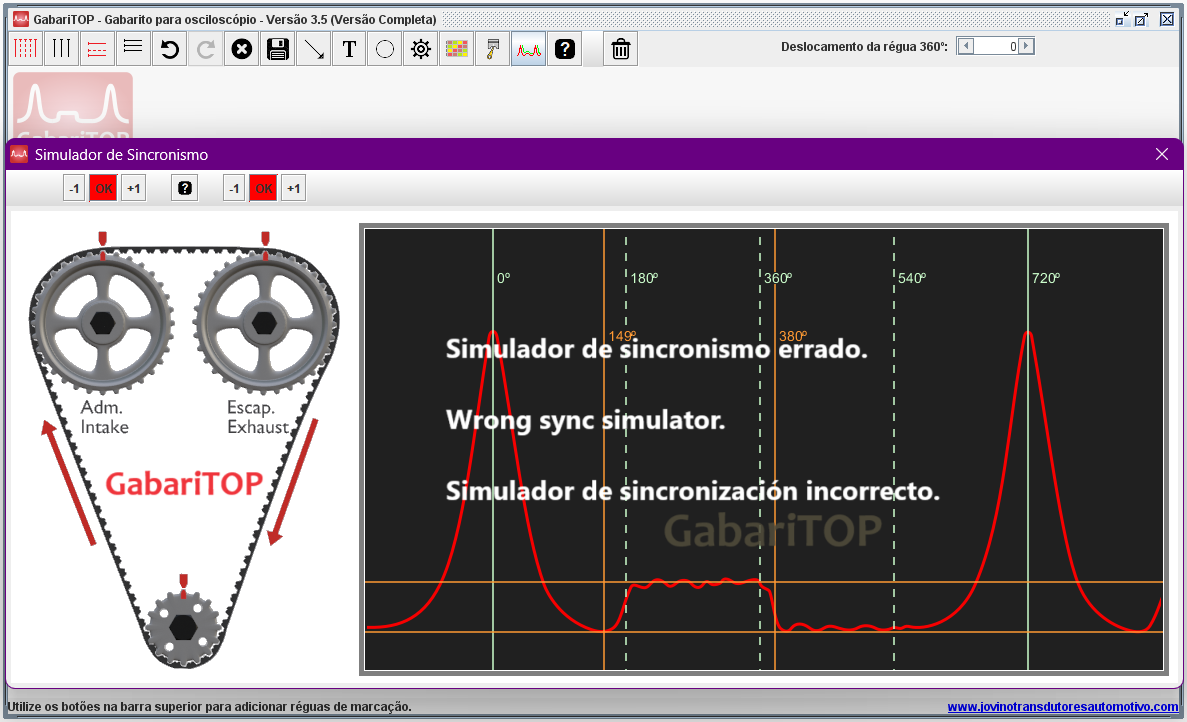Viewport: 1187px width, 722px height.
Task: Add black solid vertical rulers
Action: 61,49
